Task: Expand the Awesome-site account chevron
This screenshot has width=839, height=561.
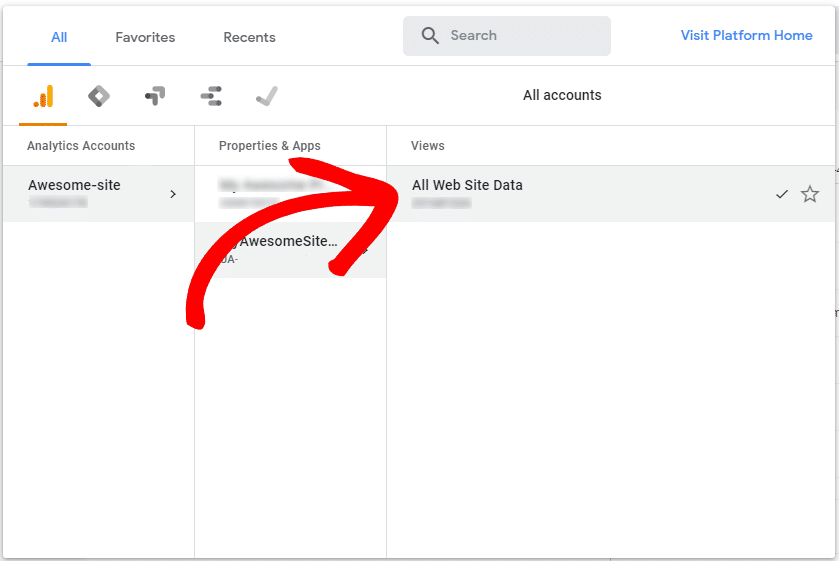Action: (x=173, y=194)
